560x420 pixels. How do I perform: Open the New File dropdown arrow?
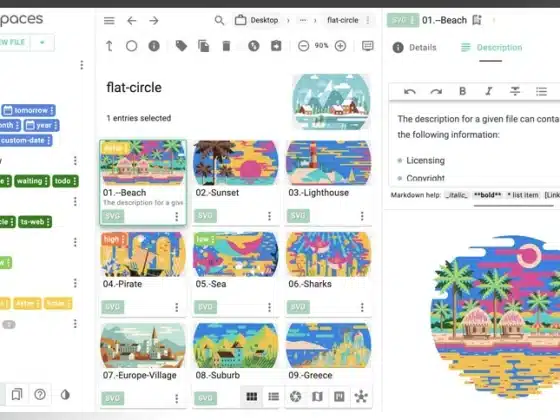[x=42, y=42]
